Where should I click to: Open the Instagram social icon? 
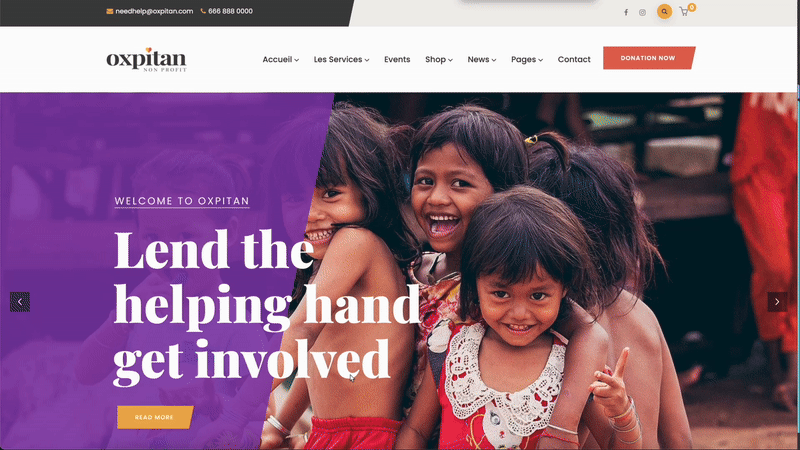click(642, 12)
